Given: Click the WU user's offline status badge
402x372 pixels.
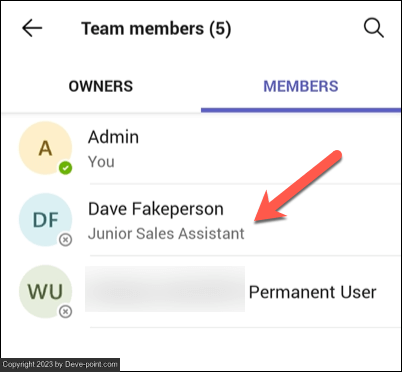Looking at the screenshot, I should tap(65, 312).
